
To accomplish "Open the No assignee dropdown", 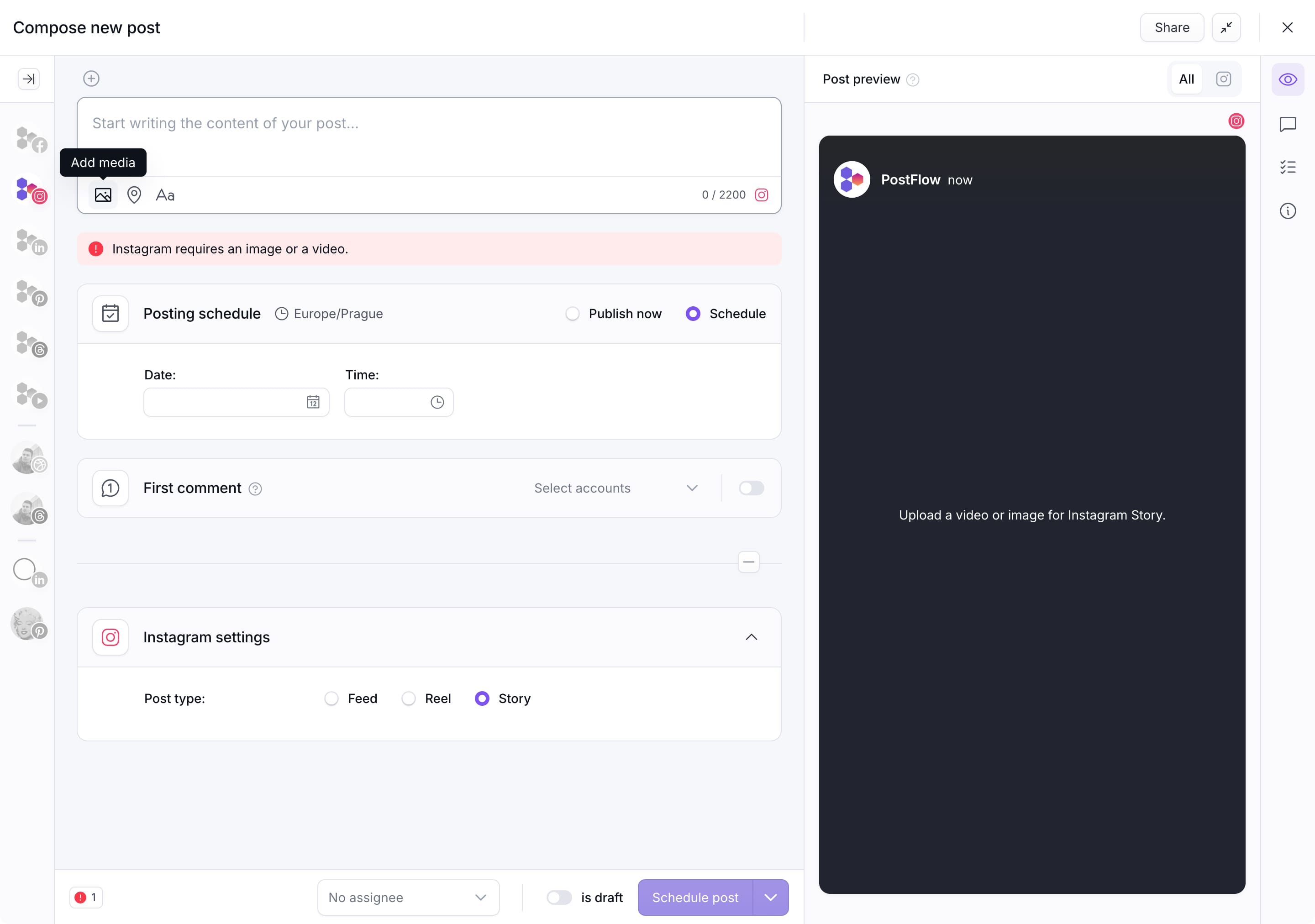I will (408, 898).
